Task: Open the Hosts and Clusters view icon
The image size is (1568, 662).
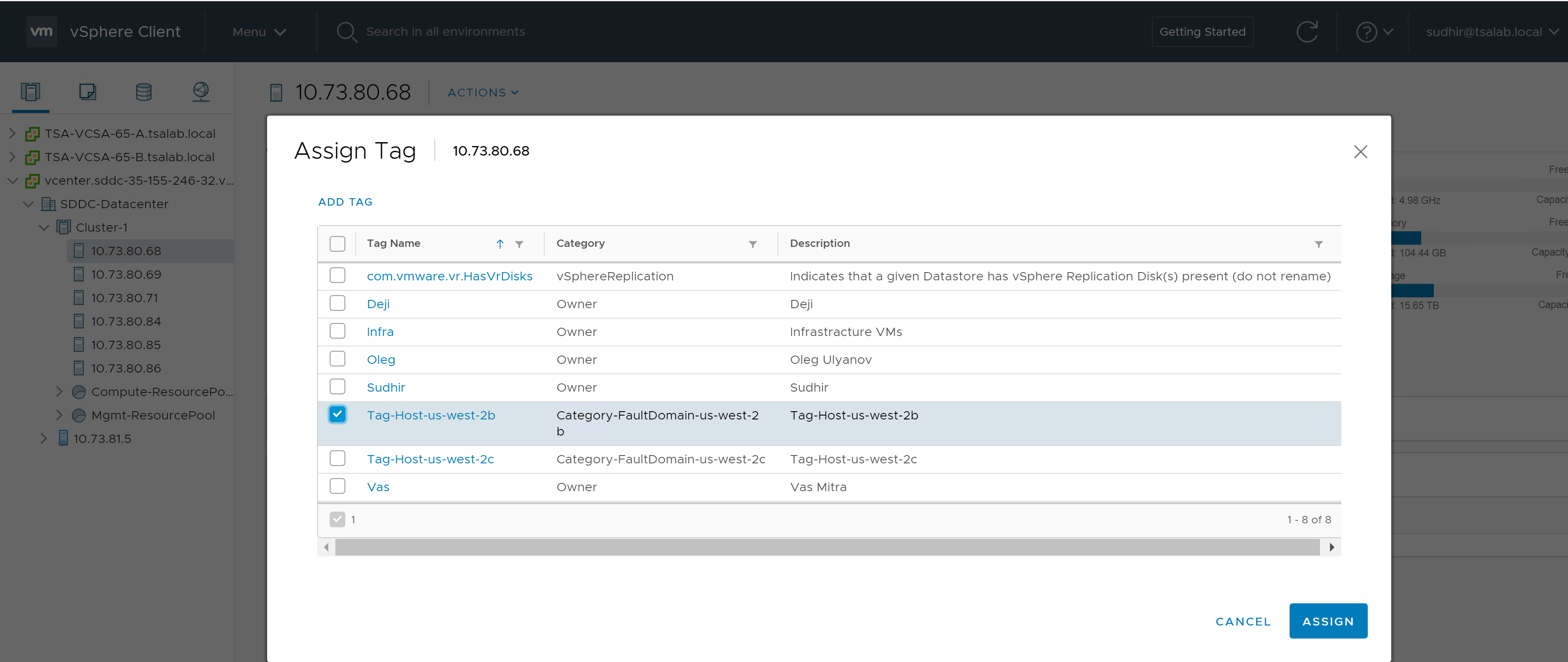Action: (x=30, y=92)
